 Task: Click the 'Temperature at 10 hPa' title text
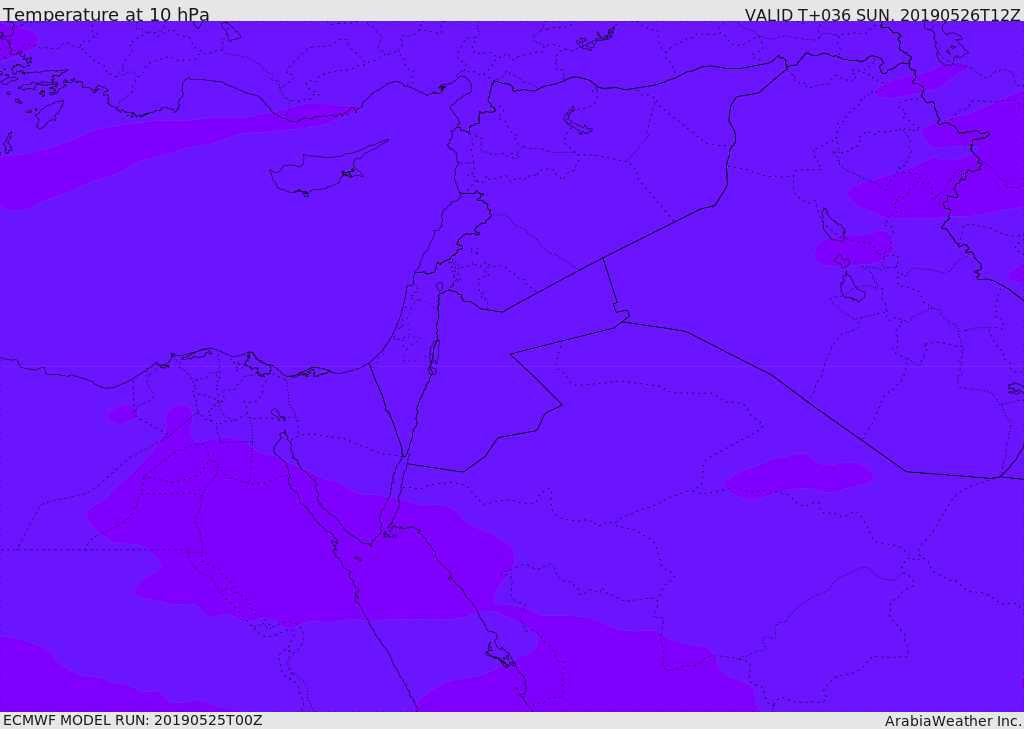[106, 14]
